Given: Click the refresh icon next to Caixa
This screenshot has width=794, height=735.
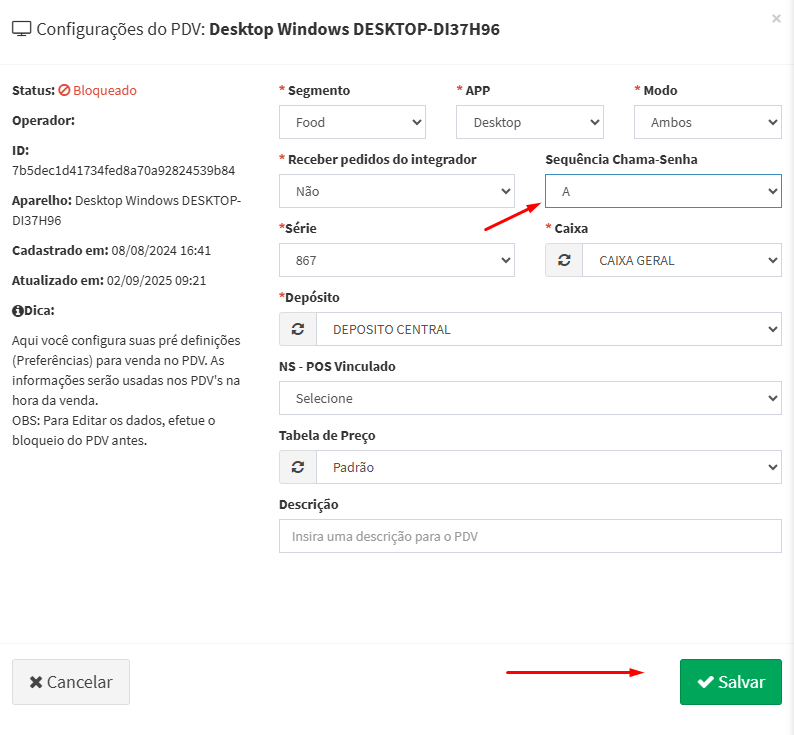Looking at the screenshot, I should 564,260.
